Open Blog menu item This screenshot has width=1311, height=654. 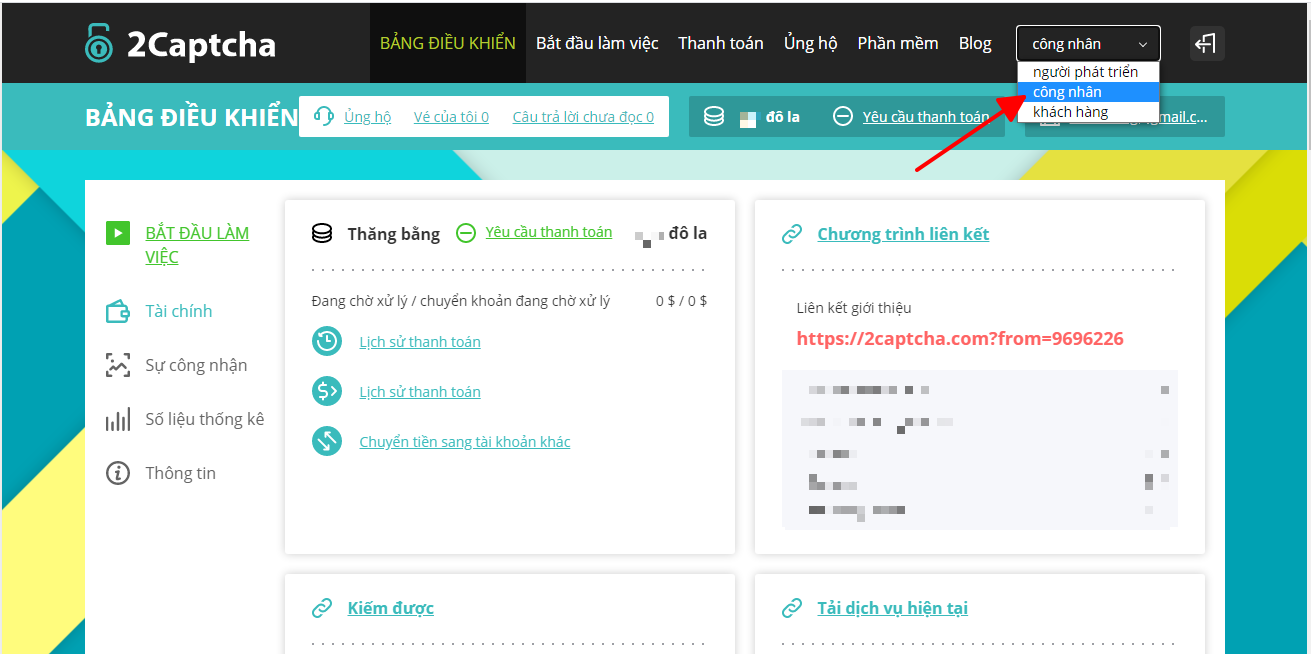pos(975,43)
